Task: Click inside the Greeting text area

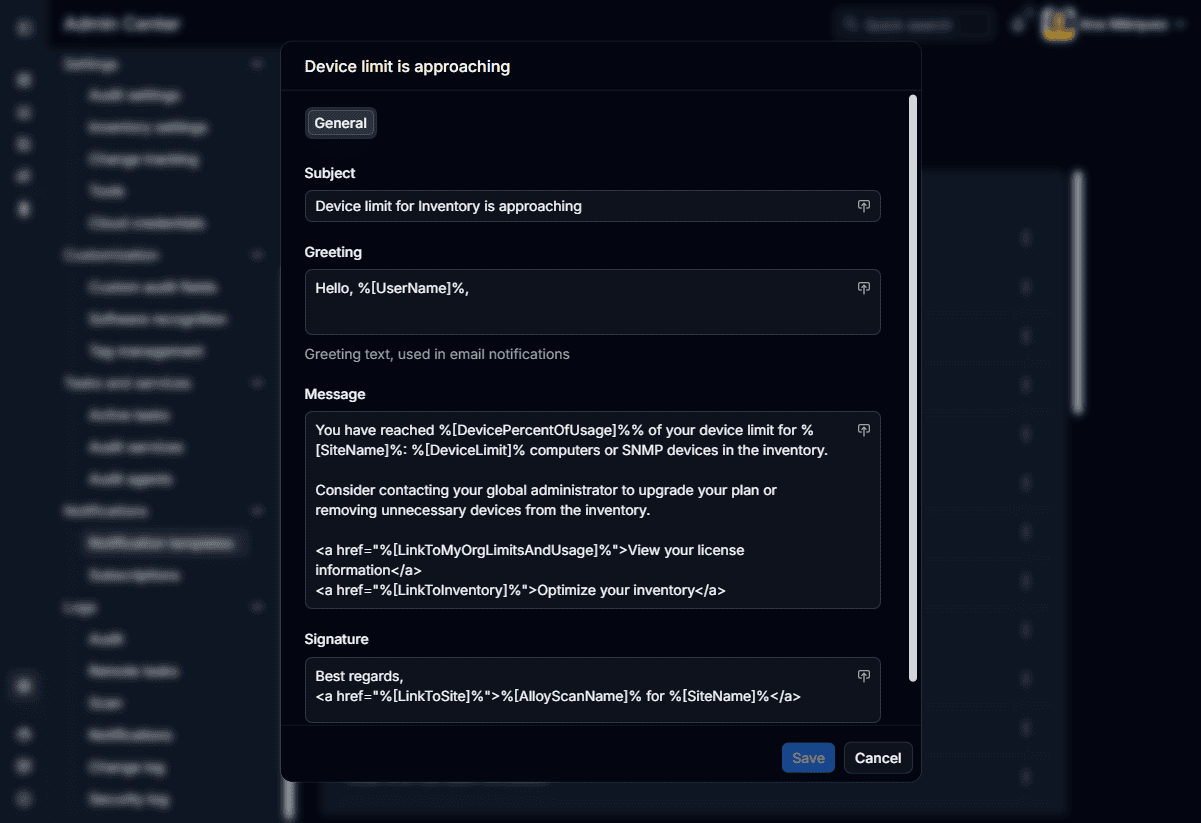Action: (x=592, y=302)
